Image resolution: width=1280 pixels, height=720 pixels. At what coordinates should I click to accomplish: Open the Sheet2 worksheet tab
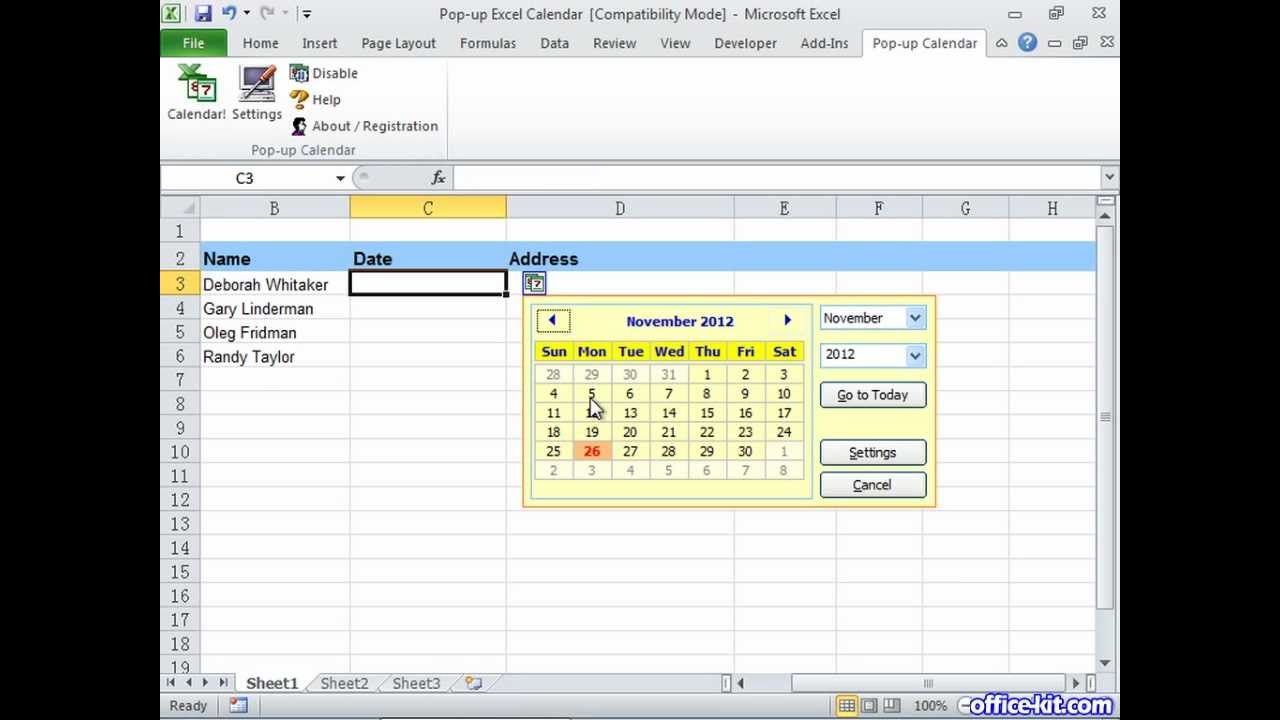point(344,684)
